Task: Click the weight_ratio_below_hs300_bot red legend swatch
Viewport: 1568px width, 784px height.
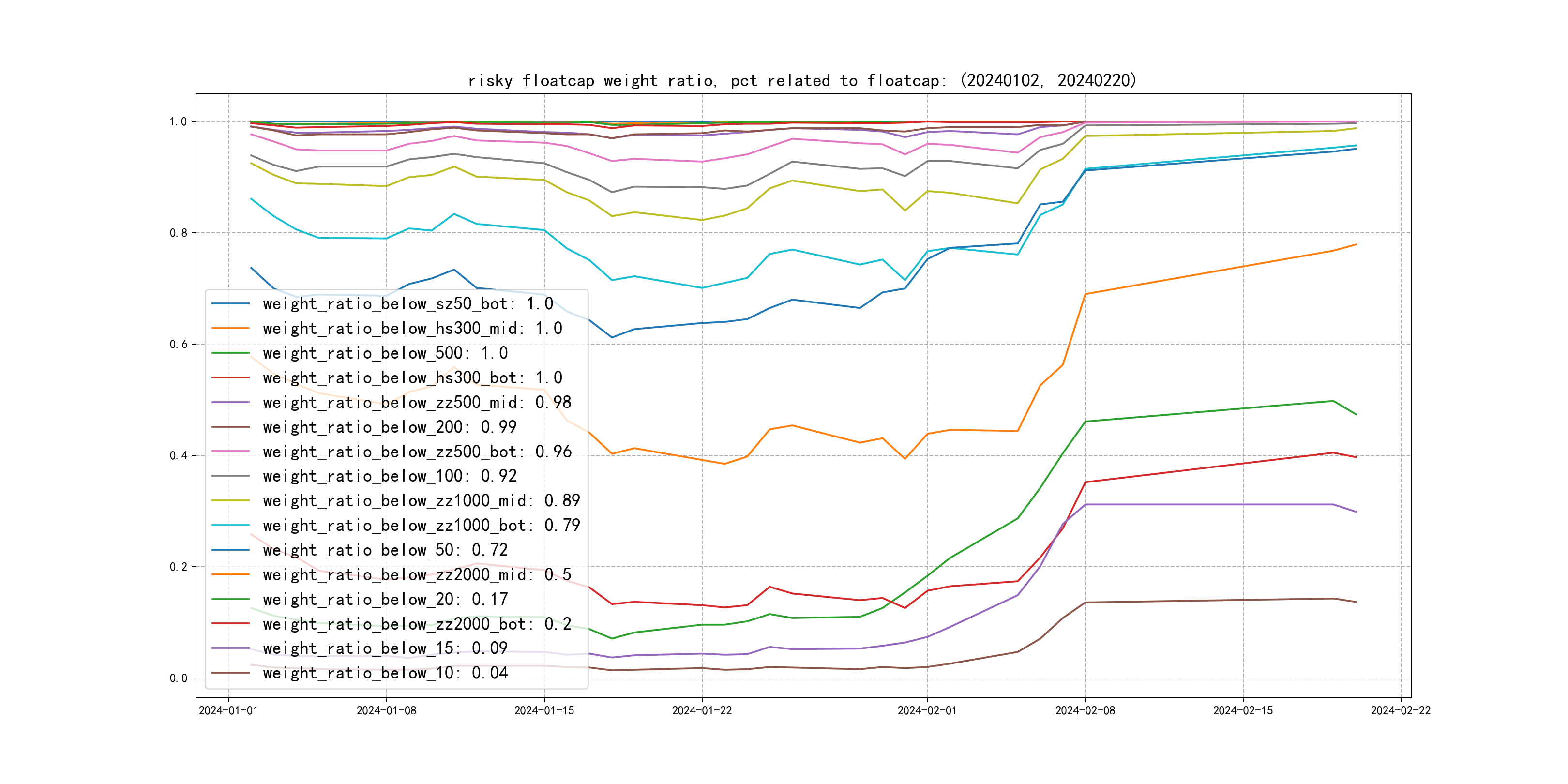Action: pyautogui.click(x=230, y=378)
